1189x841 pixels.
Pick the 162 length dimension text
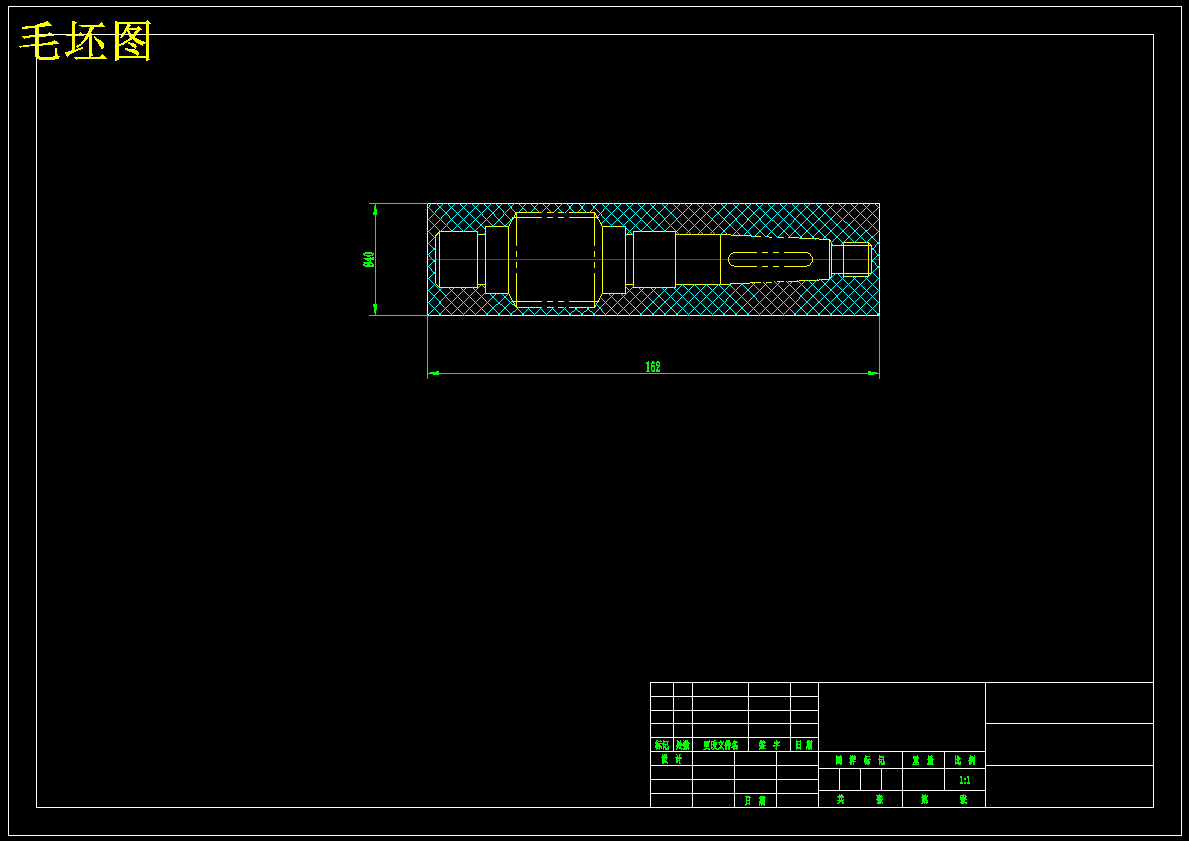653,367
